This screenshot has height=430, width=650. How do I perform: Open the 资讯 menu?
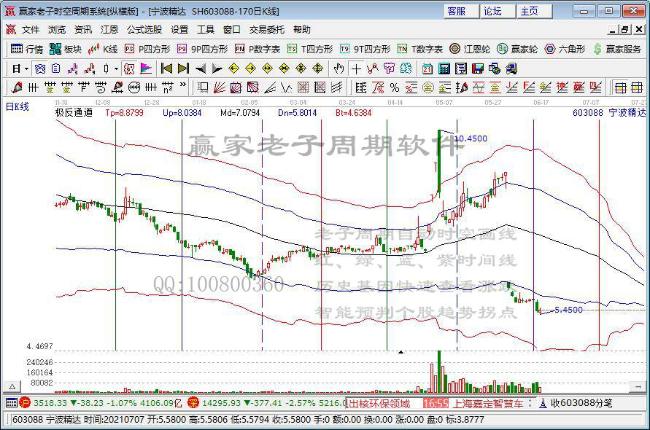pos(82,29)
